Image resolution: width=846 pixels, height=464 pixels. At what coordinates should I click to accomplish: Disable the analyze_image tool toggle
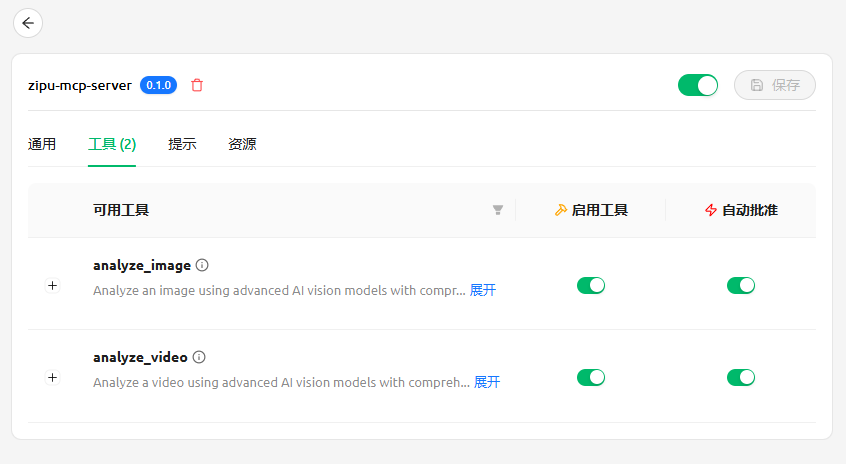pyautogui.click(x=591, y=285)
